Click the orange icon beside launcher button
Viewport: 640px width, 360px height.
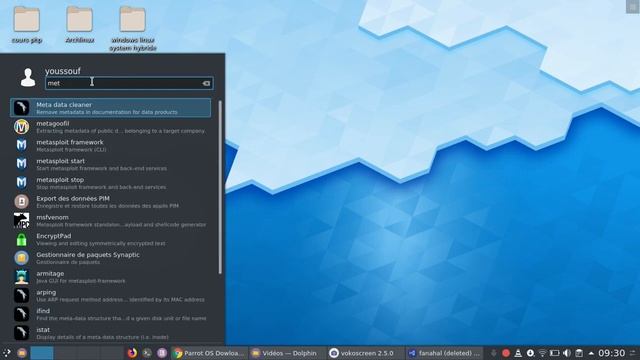click(22, 353)
